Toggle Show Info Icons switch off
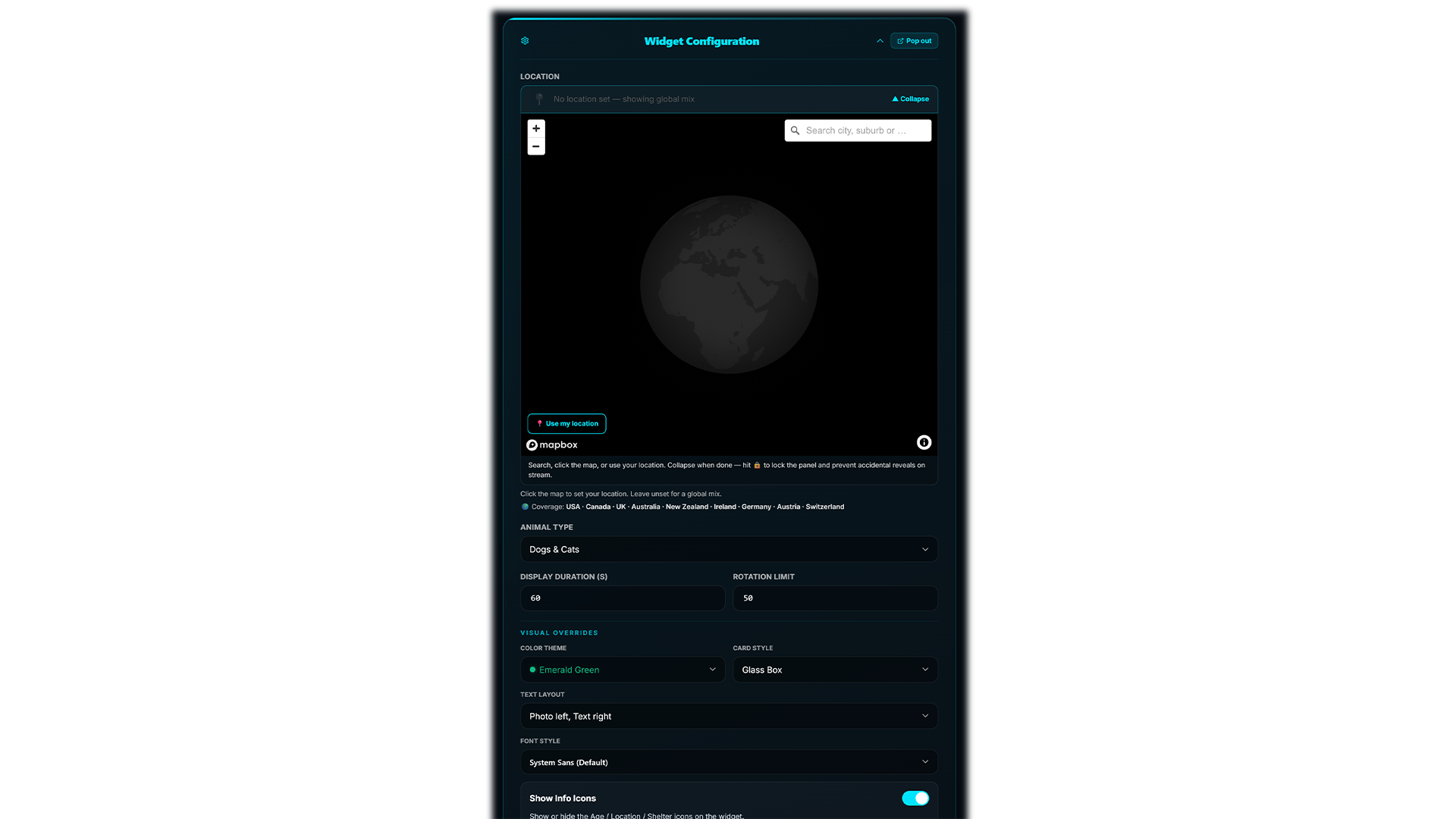1456x819 pixels. (x=915, y=798)
